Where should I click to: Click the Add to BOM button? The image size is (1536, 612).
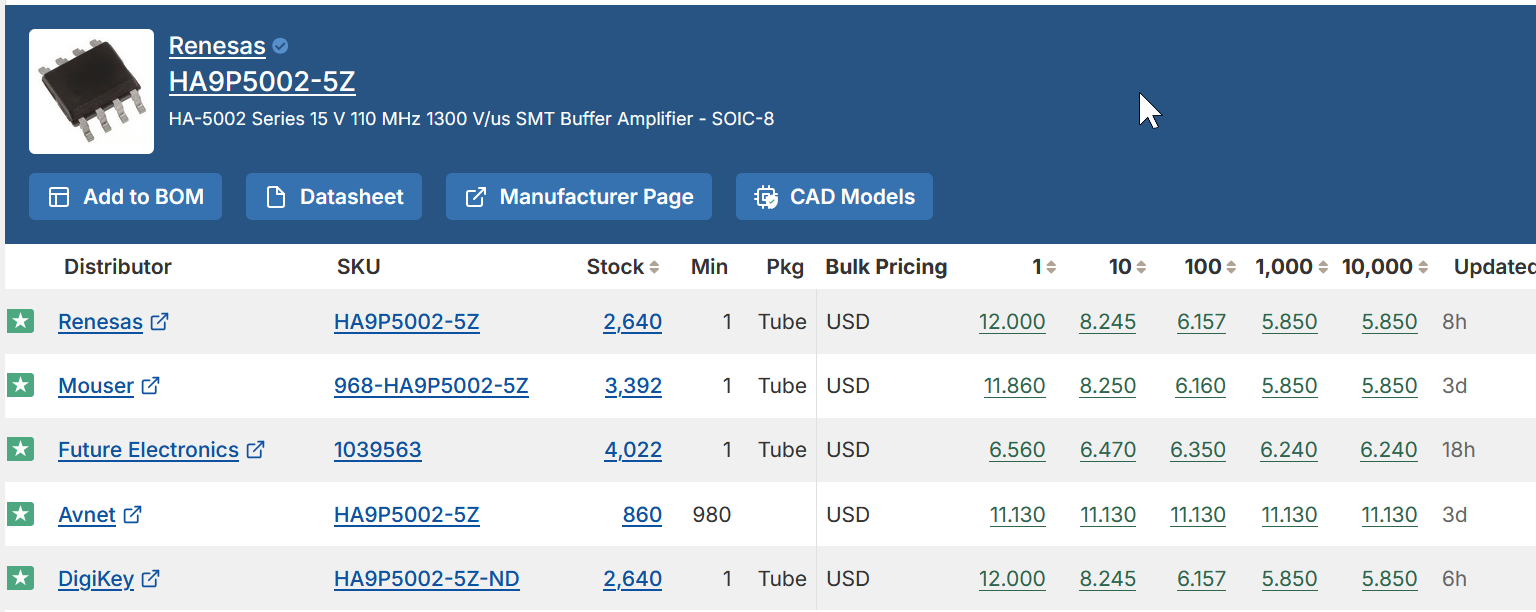click(x=125, y=197)
